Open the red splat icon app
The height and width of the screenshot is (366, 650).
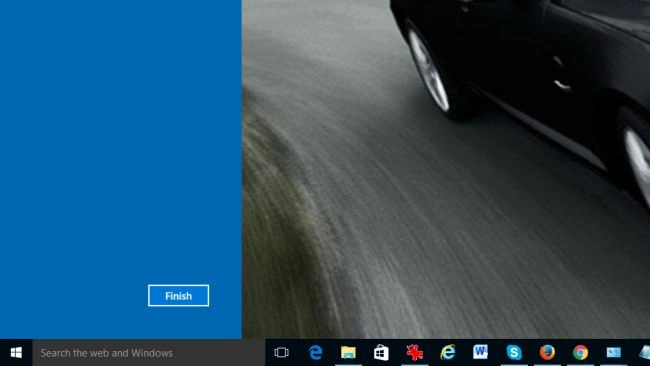point(415,353)
